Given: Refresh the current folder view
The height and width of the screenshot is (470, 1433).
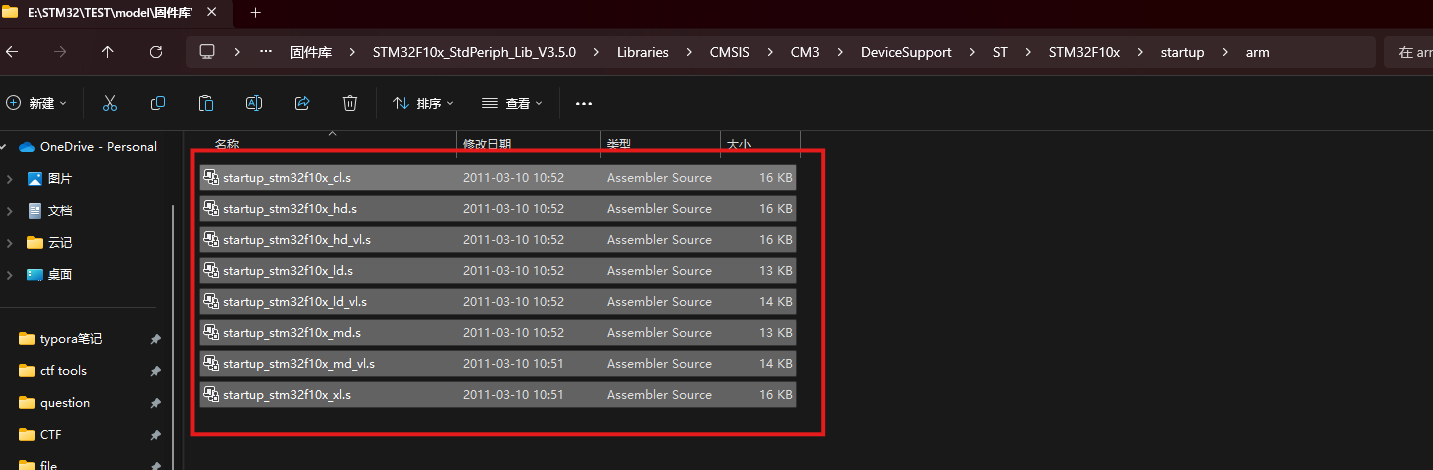Looking at the screenshot, I should [155, 52].
